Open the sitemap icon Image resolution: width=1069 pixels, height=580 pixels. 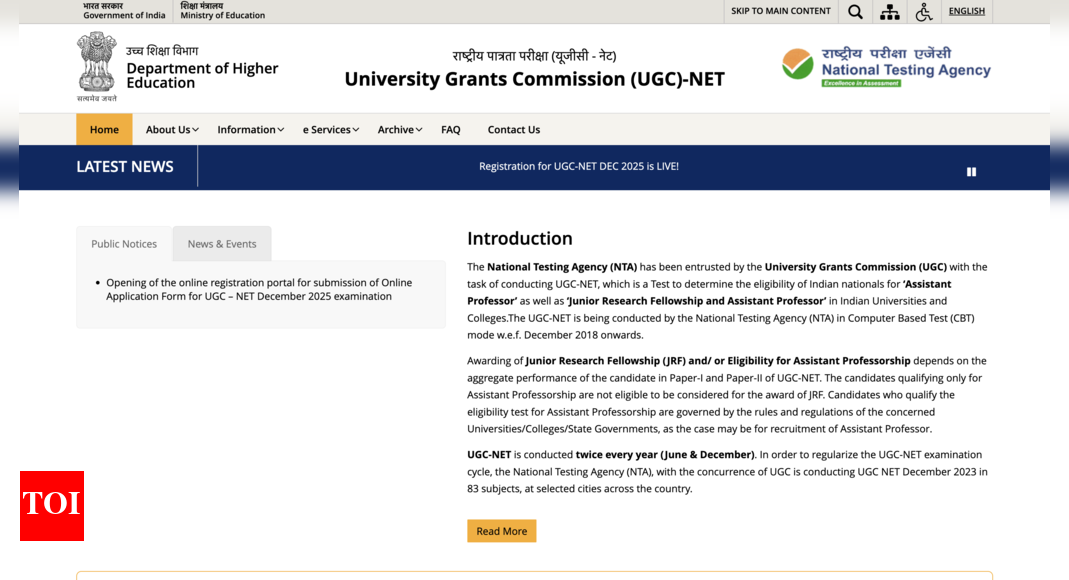889,12
